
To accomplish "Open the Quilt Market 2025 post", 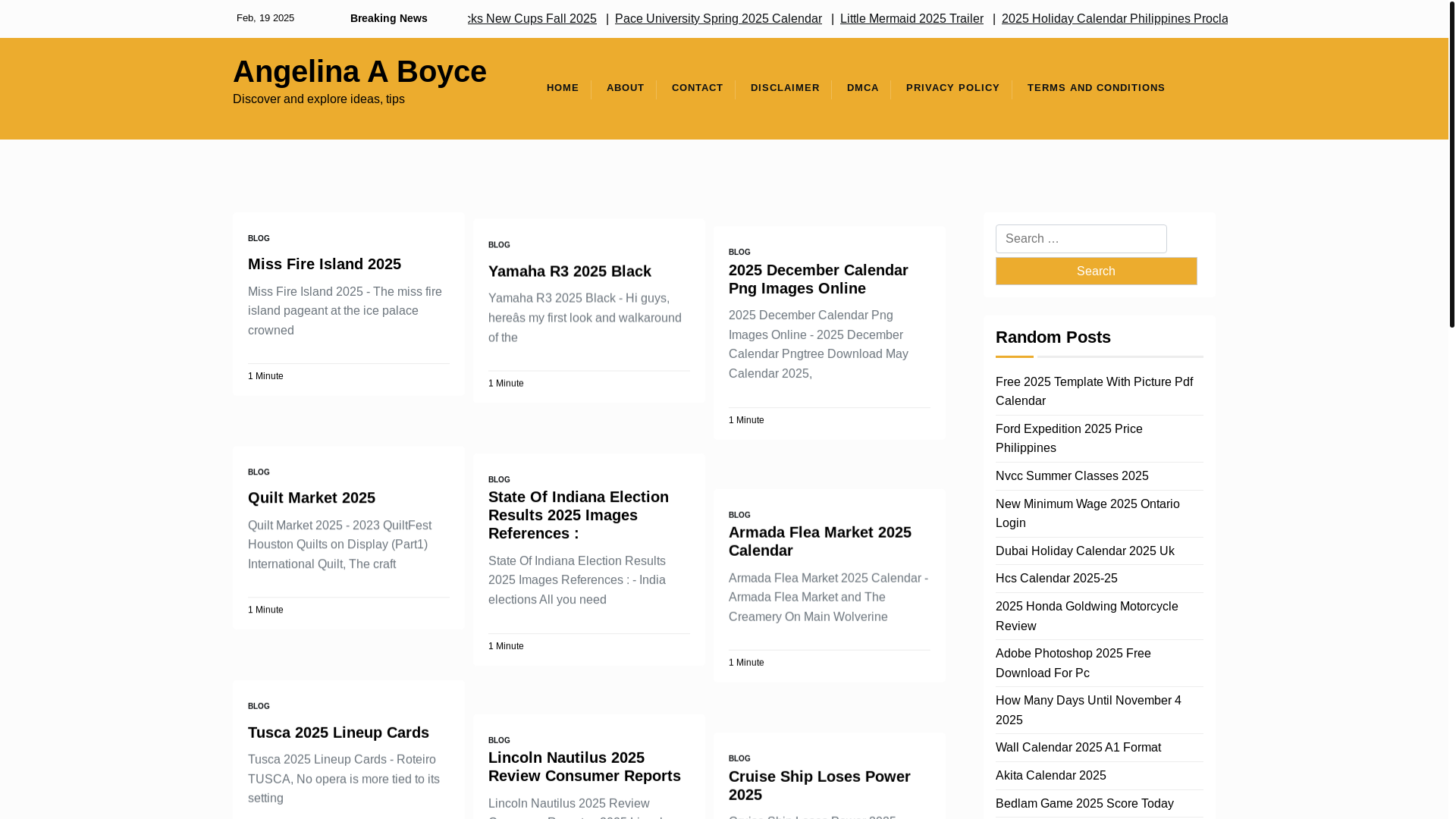I will [x=312, y=497].
